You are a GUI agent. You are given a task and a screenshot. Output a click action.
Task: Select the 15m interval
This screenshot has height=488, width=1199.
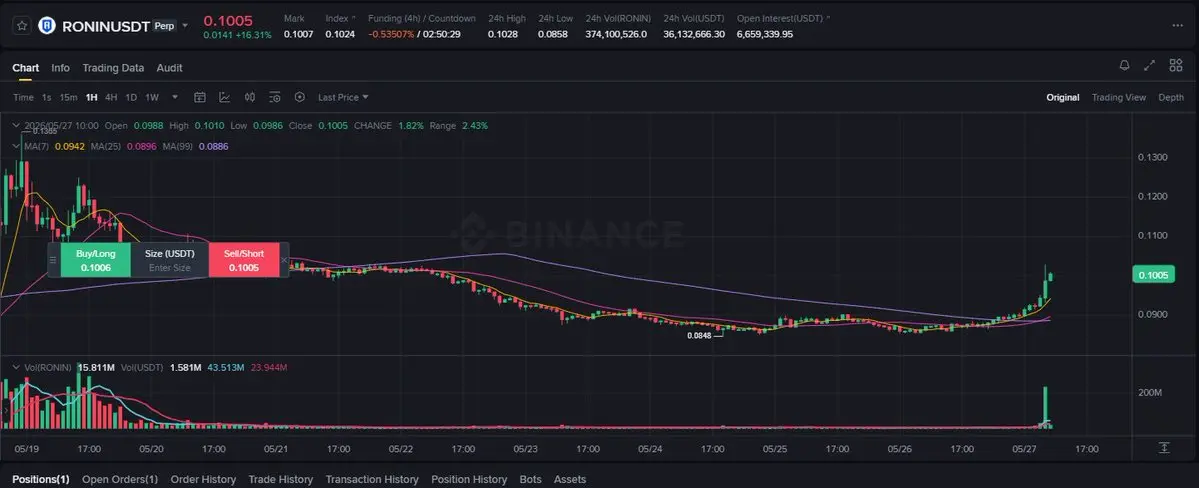click(x=69, y=97)
